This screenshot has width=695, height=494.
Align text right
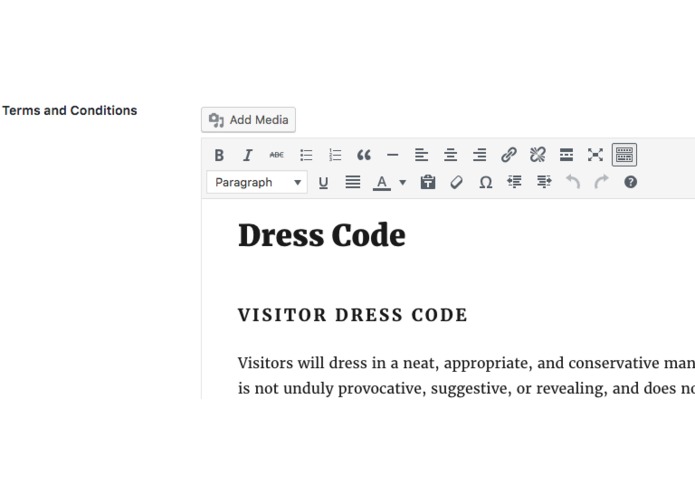click(x=480, y=155)
